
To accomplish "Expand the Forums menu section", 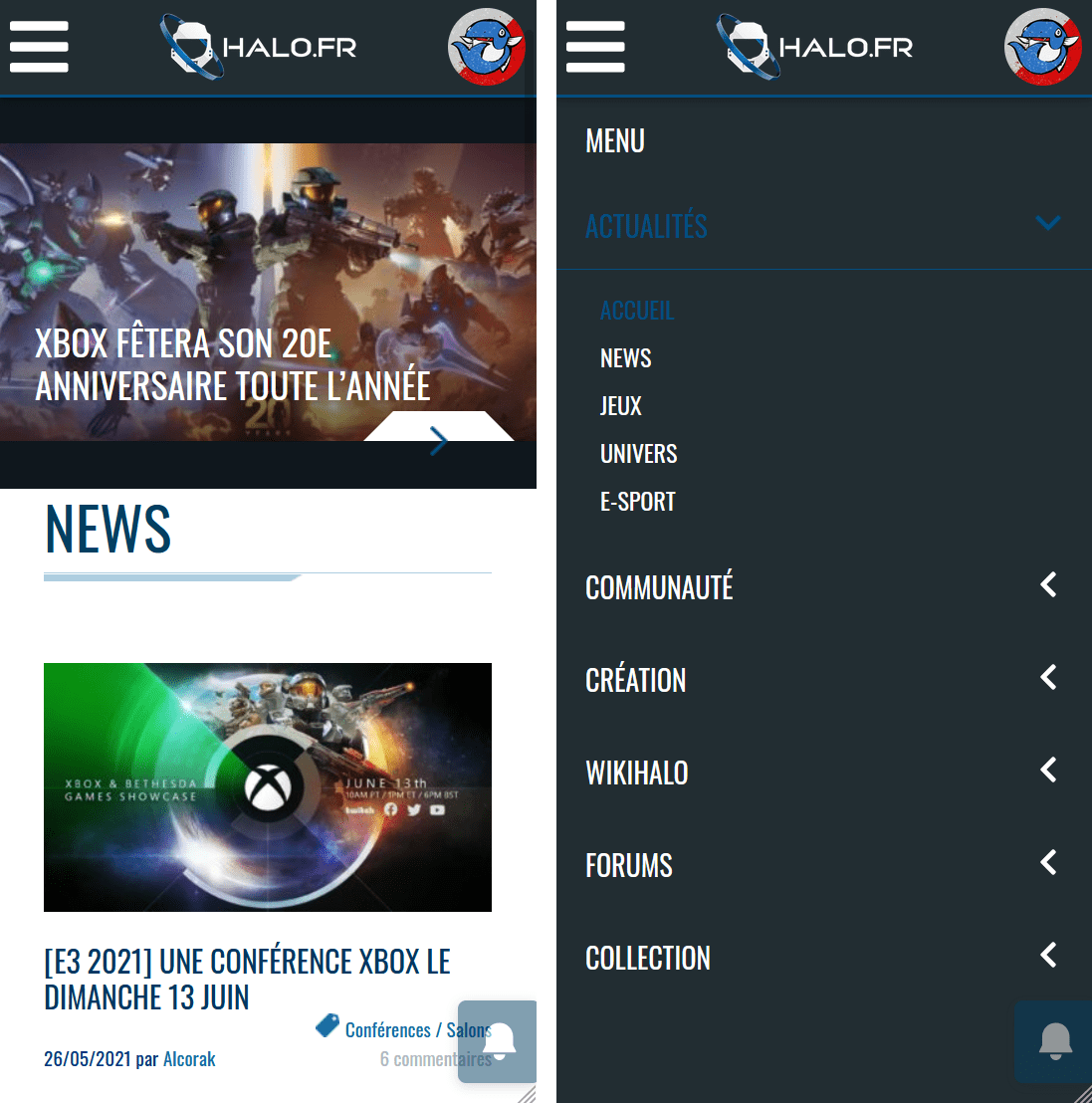I will 1048,862.
